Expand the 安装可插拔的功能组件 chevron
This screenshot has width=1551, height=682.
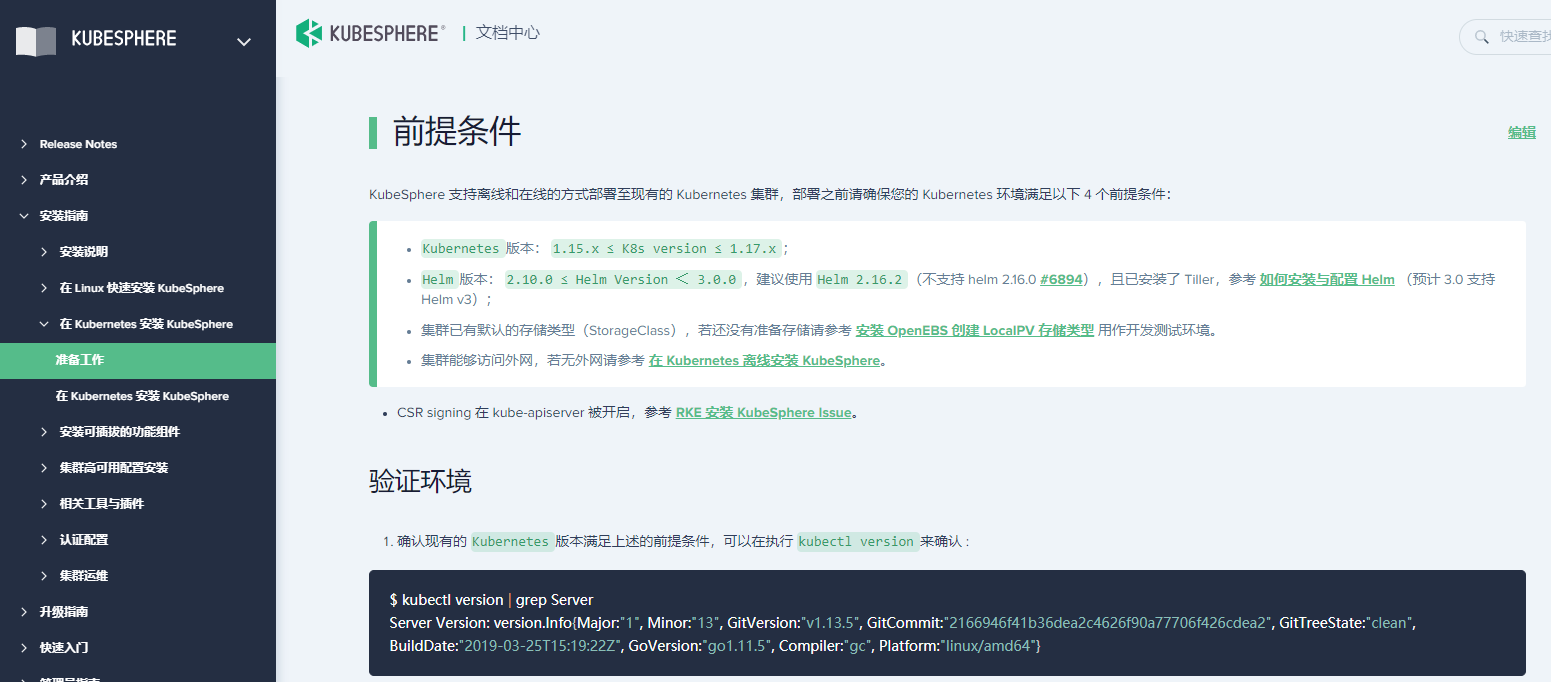coord(43,432)
